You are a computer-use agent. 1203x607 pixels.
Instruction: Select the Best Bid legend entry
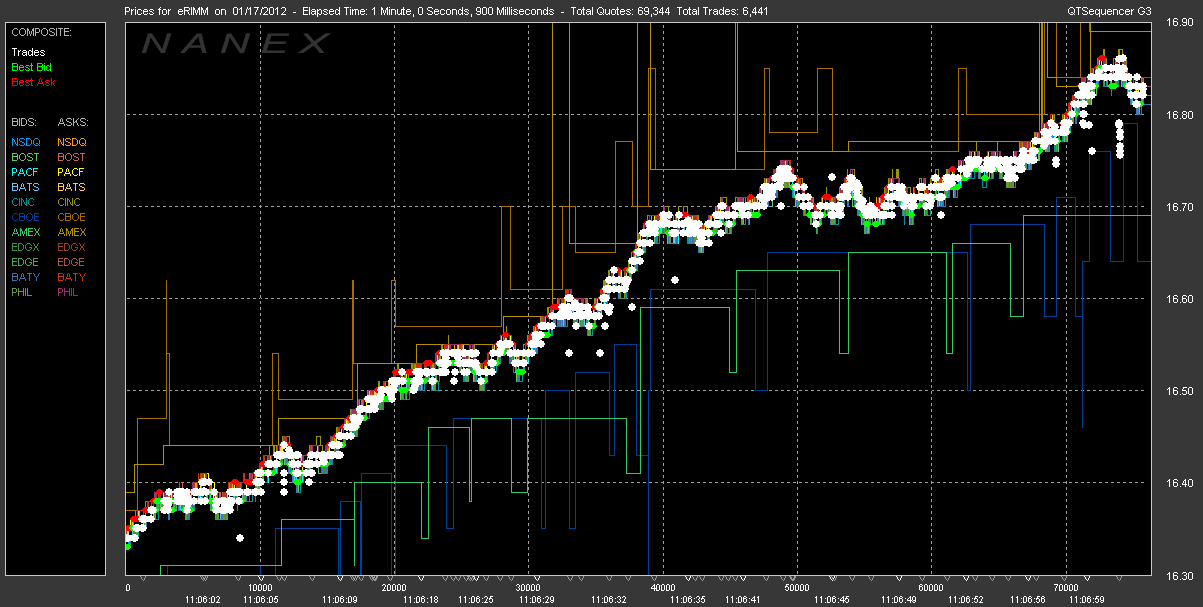pos(32,66)
